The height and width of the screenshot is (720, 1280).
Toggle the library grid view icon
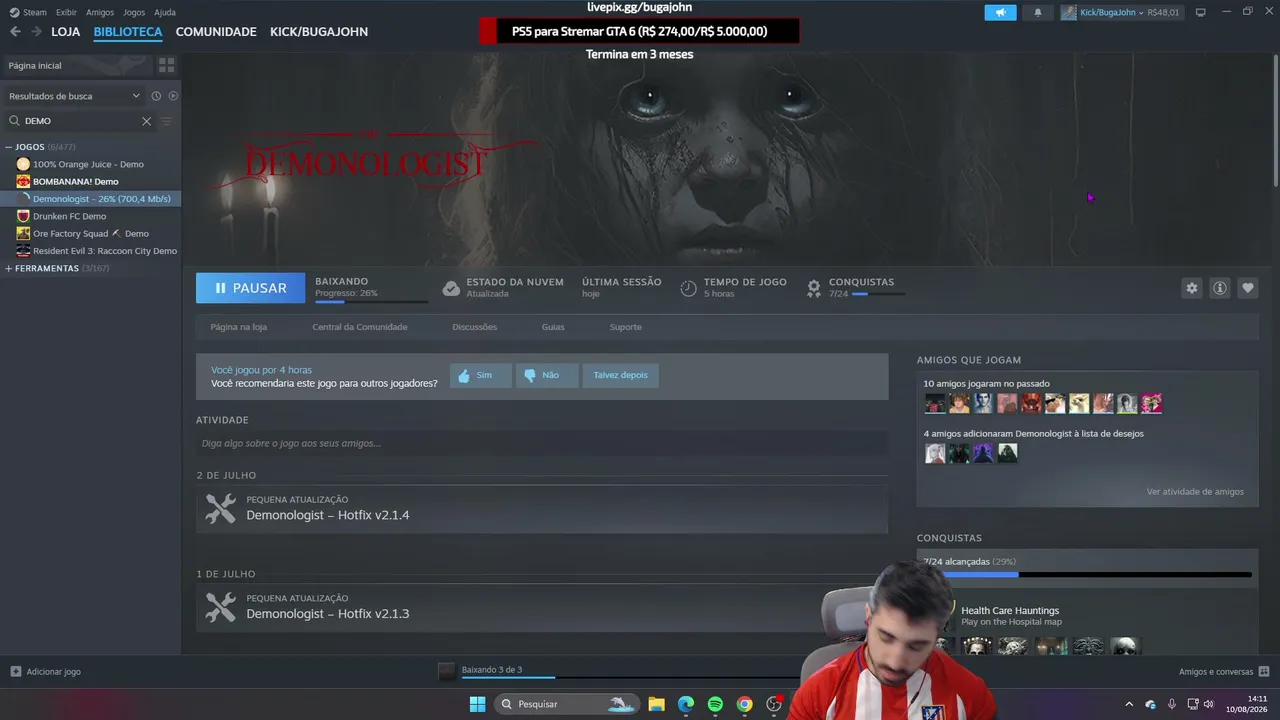pos(166,65)
